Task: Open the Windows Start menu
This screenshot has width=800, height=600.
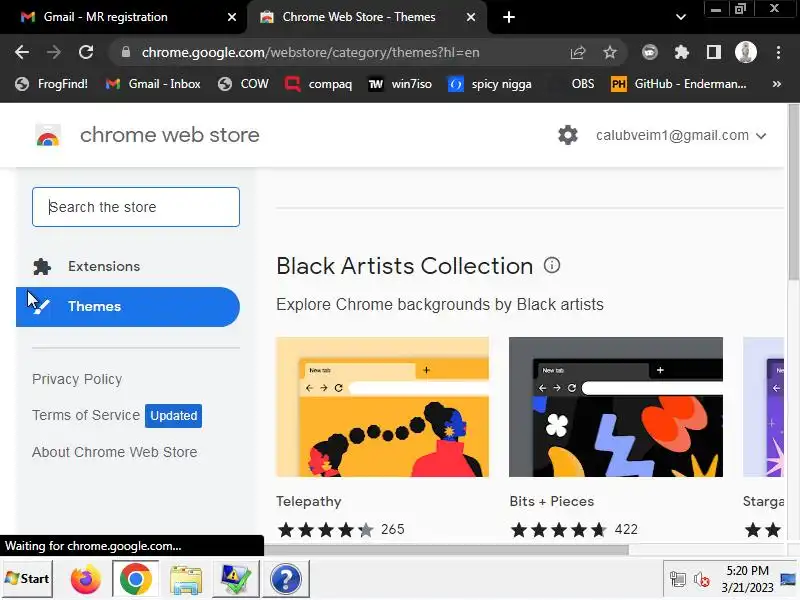Action: 27,579
